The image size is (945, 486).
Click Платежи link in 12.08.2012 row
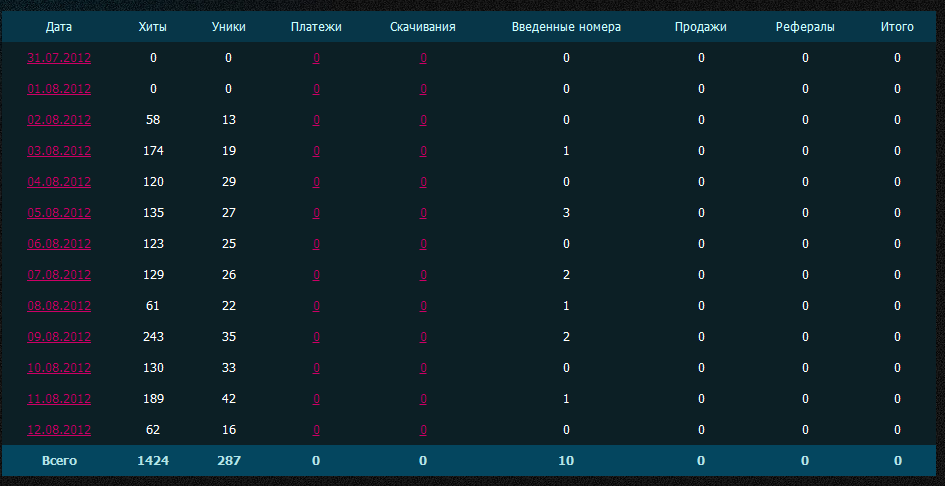point(316,431)
